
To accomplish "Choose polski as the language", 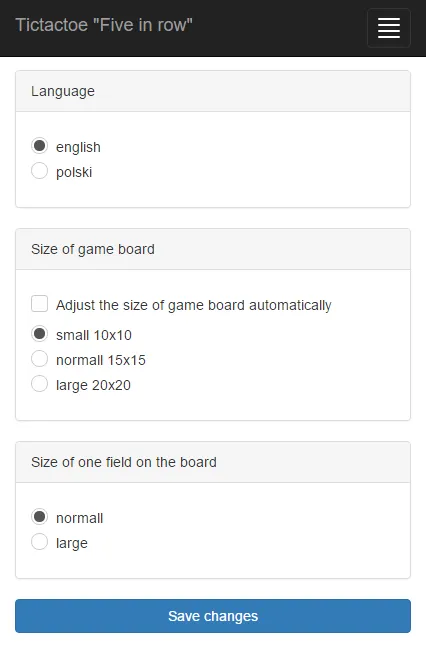I will [x=40, y=171].
